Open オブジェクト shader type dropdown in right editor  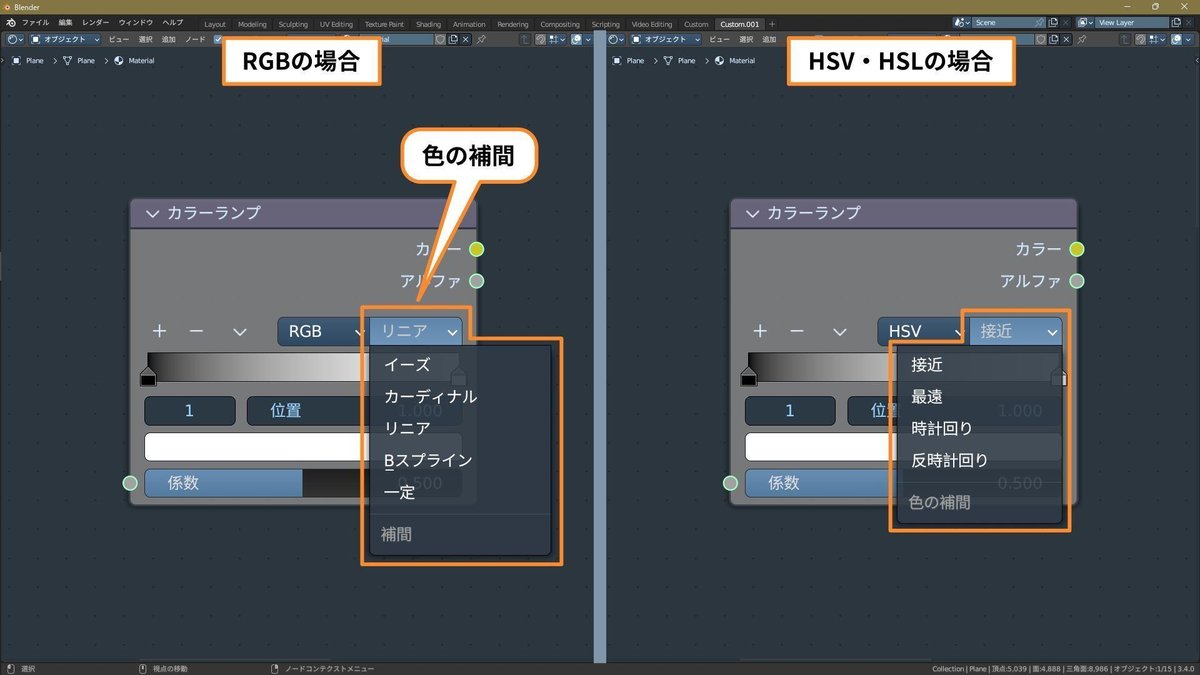tap(665, 39)
